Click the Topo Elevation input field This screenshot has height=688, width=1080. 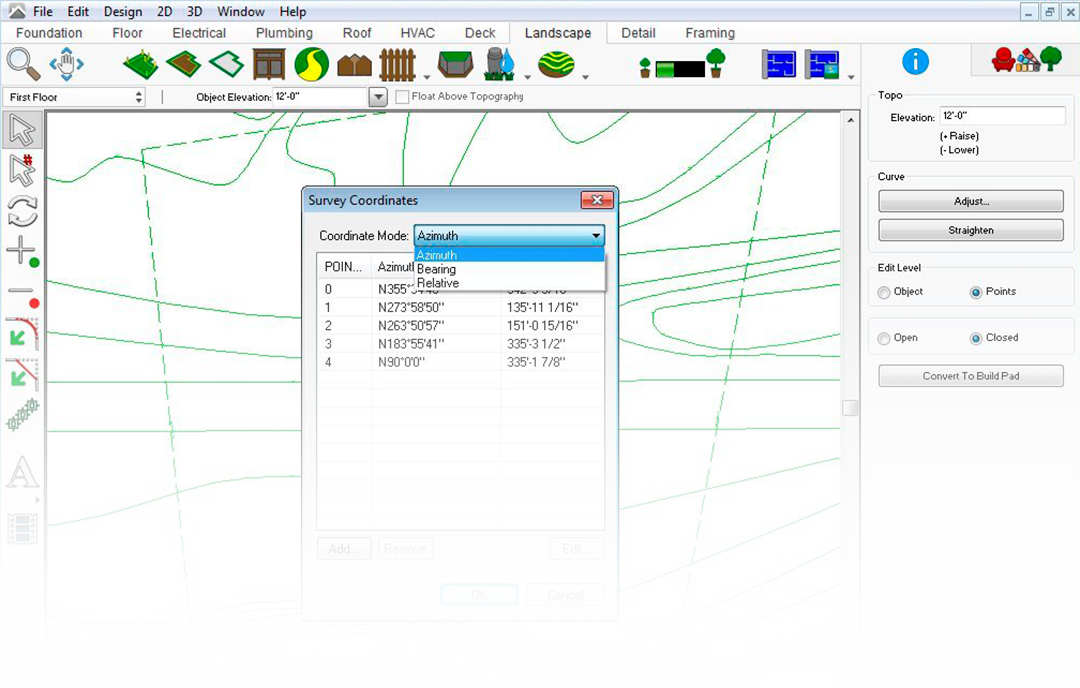tap(1002, 117)
